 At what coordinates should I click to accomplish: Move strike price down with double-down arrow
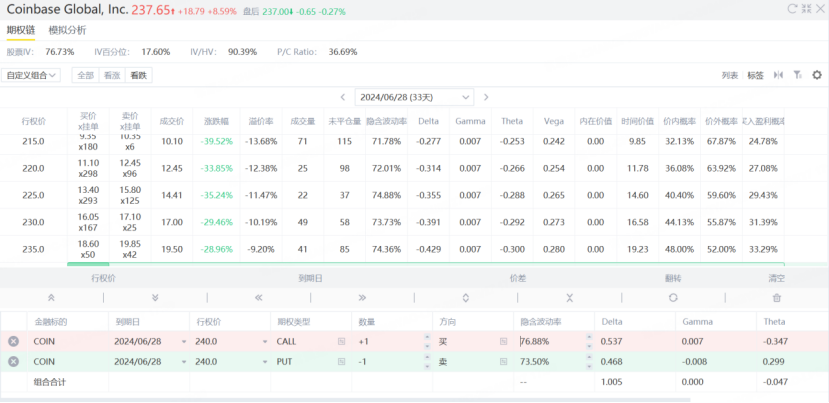click(x=155, y=298)
